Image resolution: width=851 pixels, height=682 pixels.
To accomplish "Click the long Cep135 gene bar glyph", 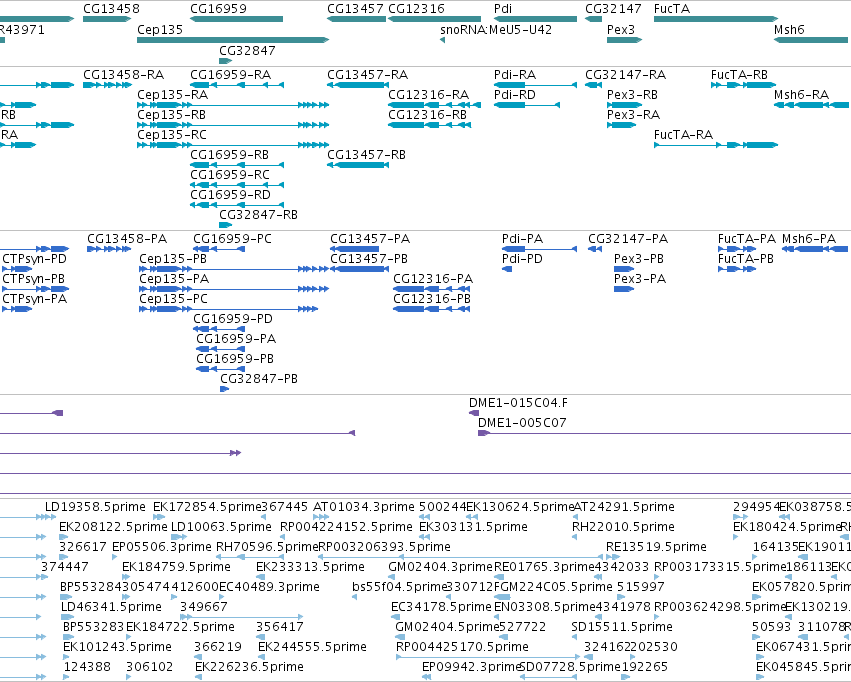I will (233, 40).
